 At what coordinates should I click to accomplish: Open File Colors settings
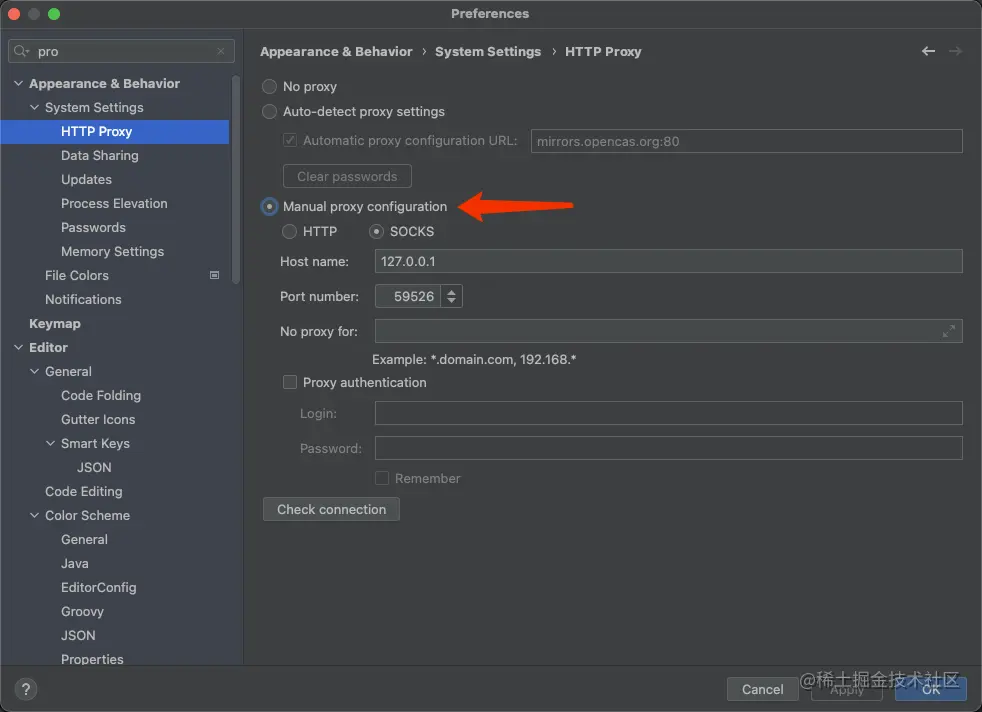pos(77,276)
